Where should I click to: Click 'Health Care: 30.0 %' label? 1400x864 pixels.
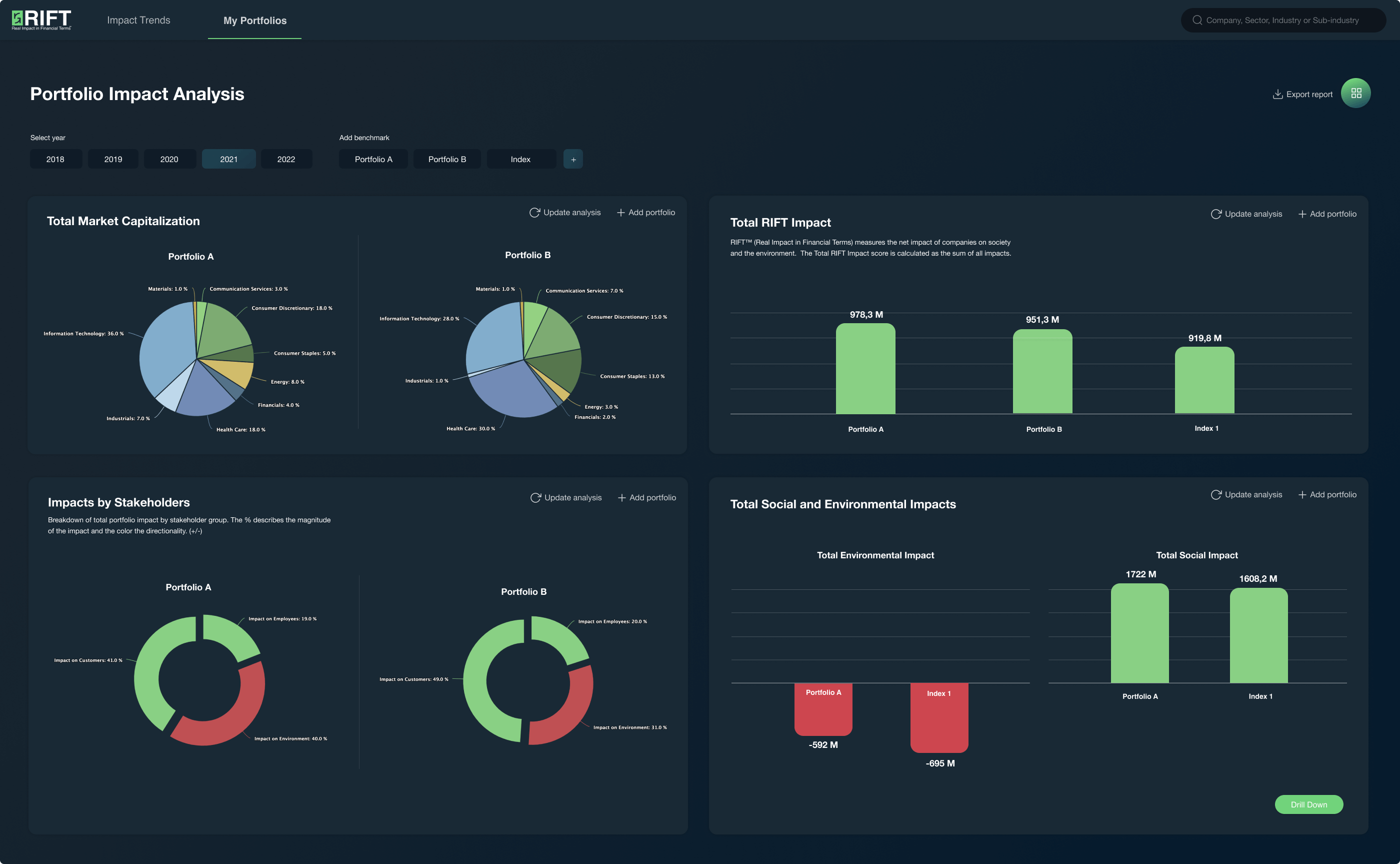point(470,429)
